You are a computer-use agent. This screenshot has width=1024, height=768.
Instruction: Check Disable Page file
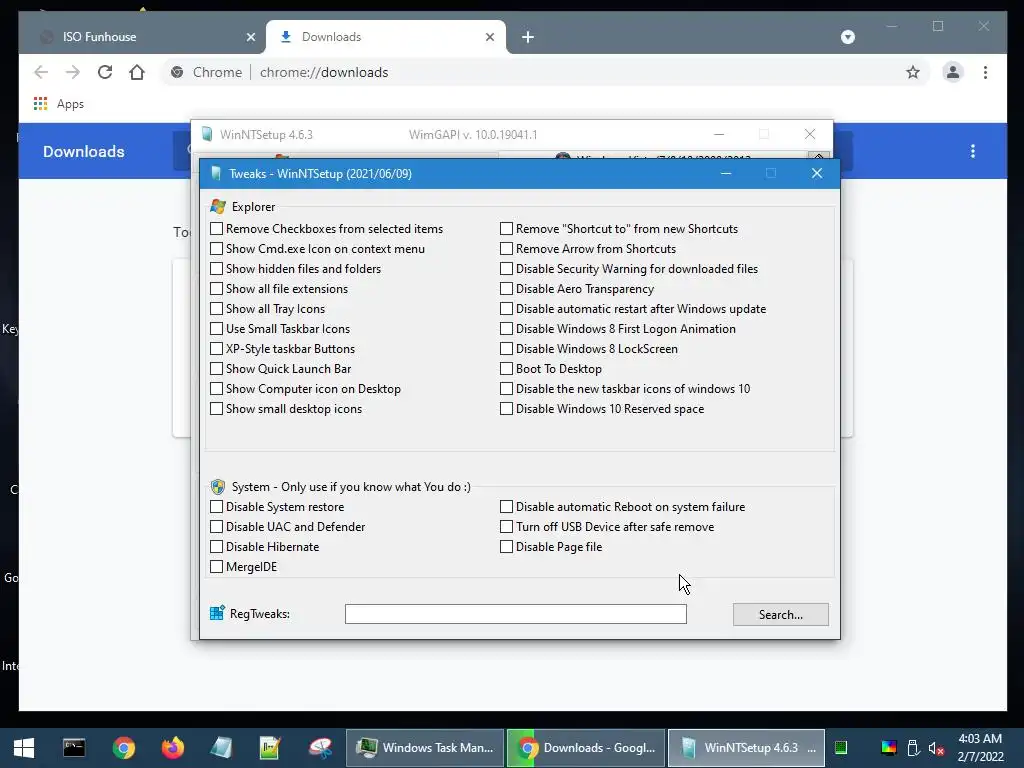pyautogui.click(x=551, y=547)
